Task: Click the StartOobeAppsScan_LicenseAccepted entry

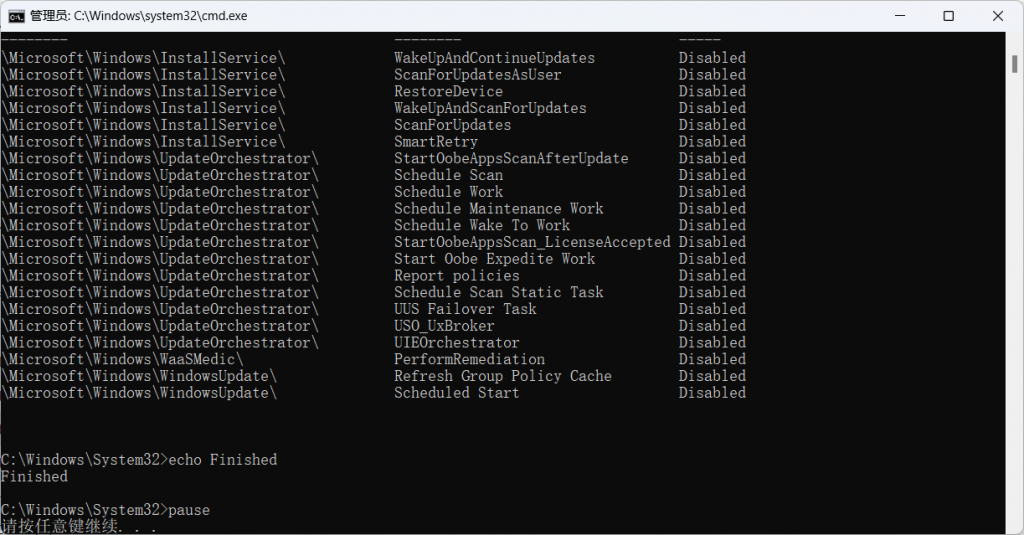Action: (532, 242)
